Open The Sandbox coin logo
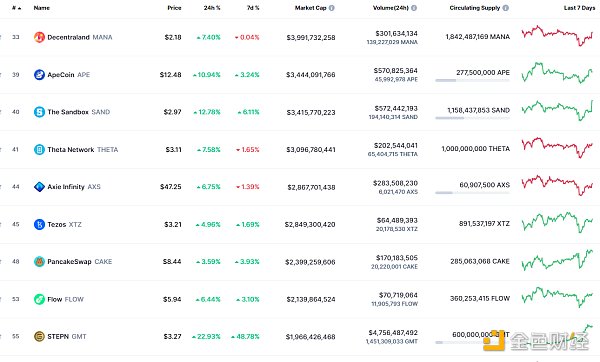Image resolution: width=600 pixels, height=362 pixels. [x=39, y=112]
